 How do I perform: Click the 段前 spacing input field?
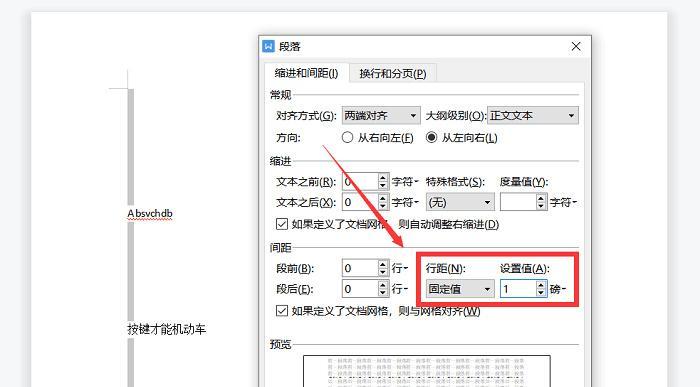[x=360, y=268]
